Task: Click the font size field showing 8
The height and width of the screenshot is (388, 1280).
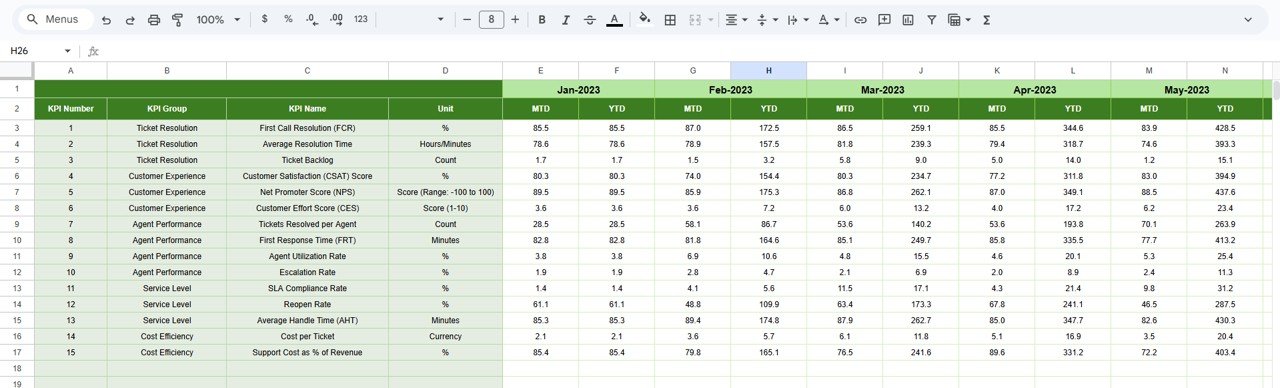Action: click(x=491, y=19)
